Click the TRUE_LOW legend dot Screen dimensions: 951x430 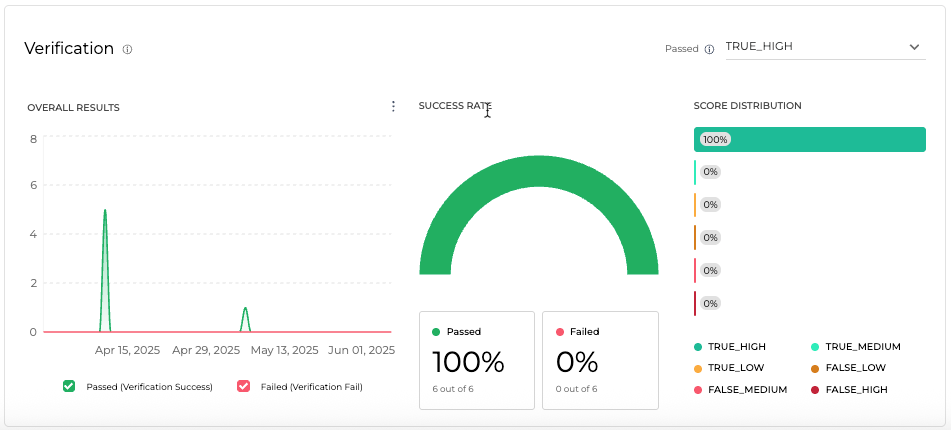698,368
